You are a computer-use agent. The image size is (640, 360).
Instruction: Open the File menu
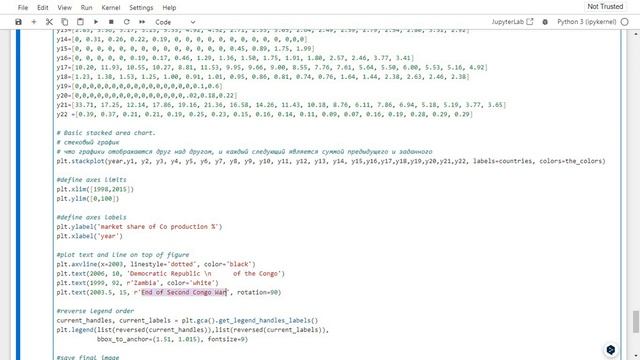pyautogui.click(x=23, y=7)
